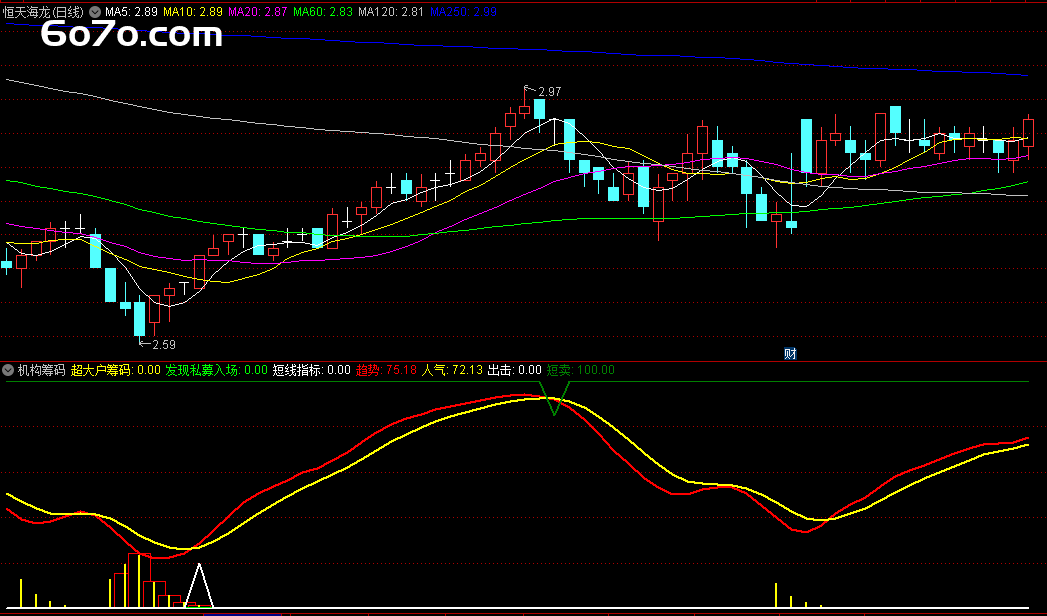Click the 2.59 low price marker
The width and height of the screenshot is (1047, 616).
(162, 345)
